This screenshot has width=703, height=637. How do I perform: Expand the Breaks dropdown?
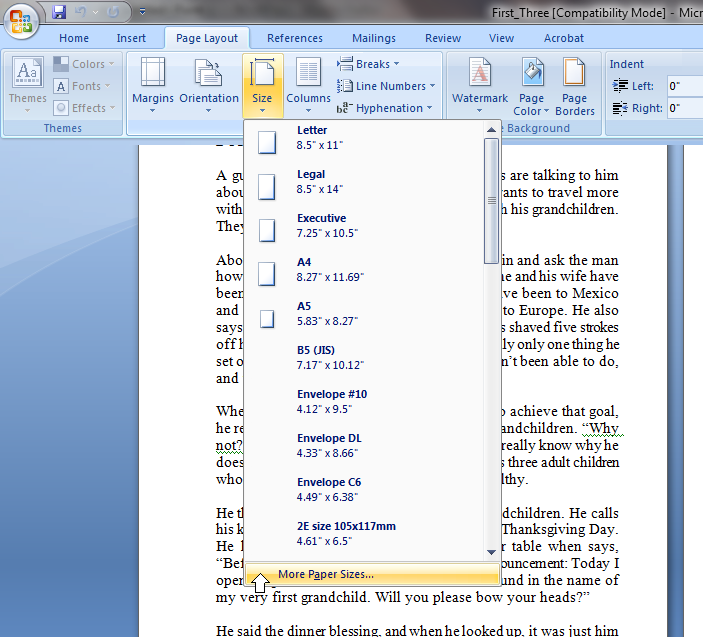[x=369, y=64]
